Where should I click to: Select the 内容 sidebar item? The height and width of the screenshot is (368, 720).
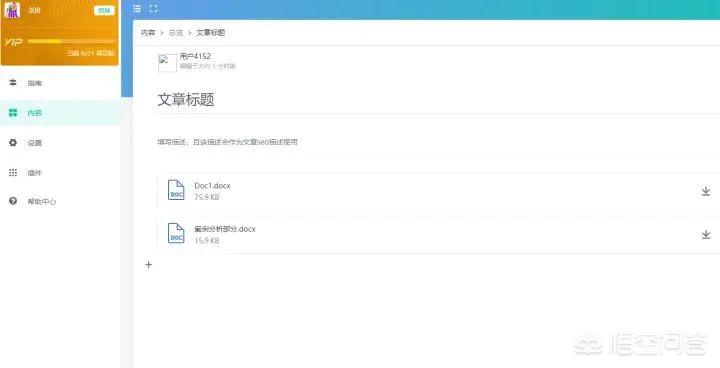coord(60,113)
